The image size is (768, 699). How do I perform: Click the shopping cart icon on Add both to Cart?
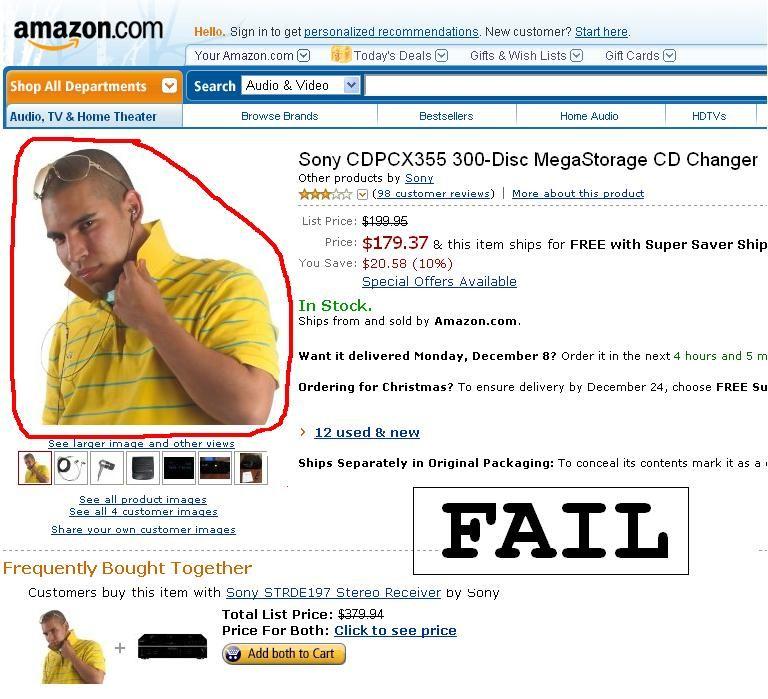click(234, 654)
